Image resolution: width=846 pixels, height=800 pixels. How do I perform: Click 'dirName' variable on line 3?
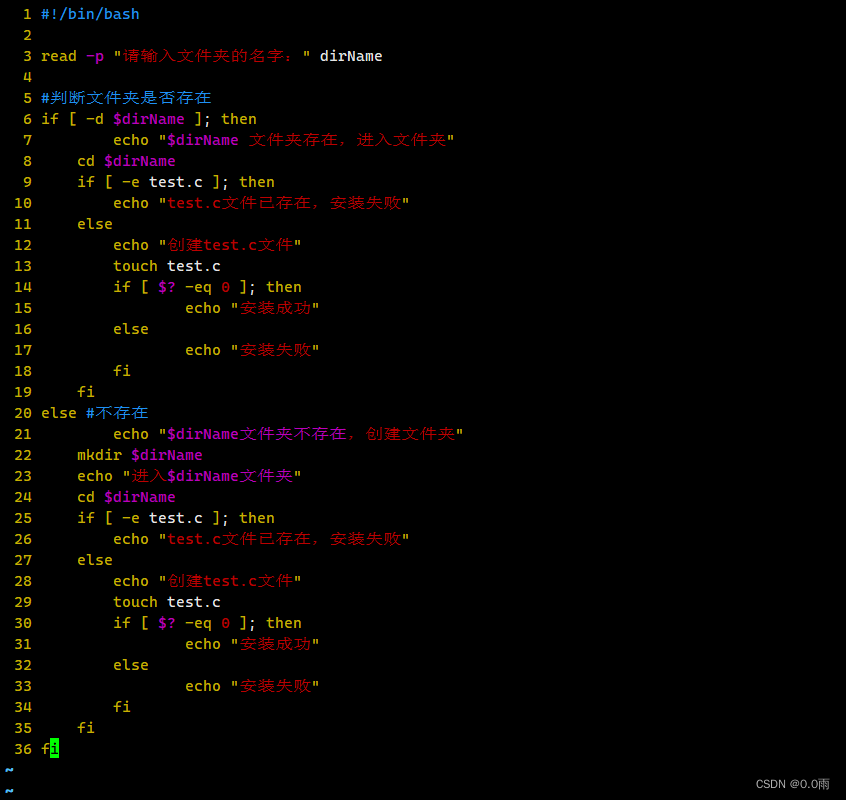351,56
